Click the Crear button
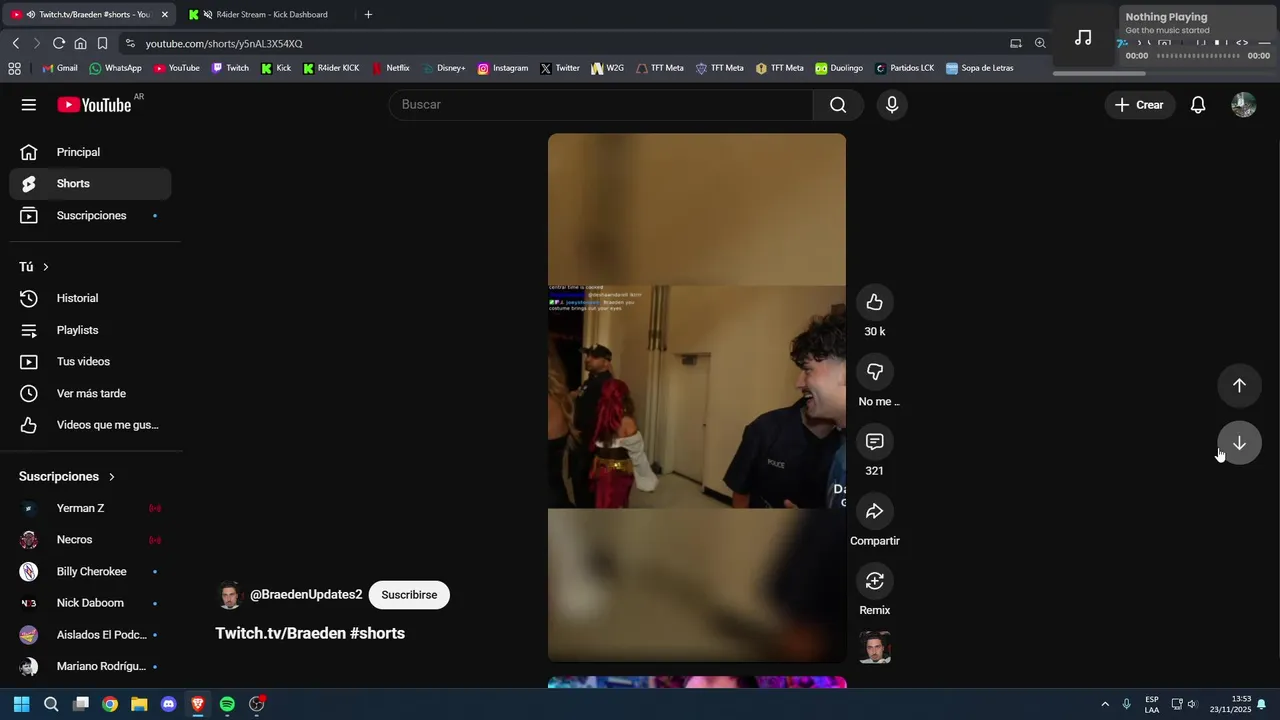1280x720 pixels. [x=1139, y=105]
